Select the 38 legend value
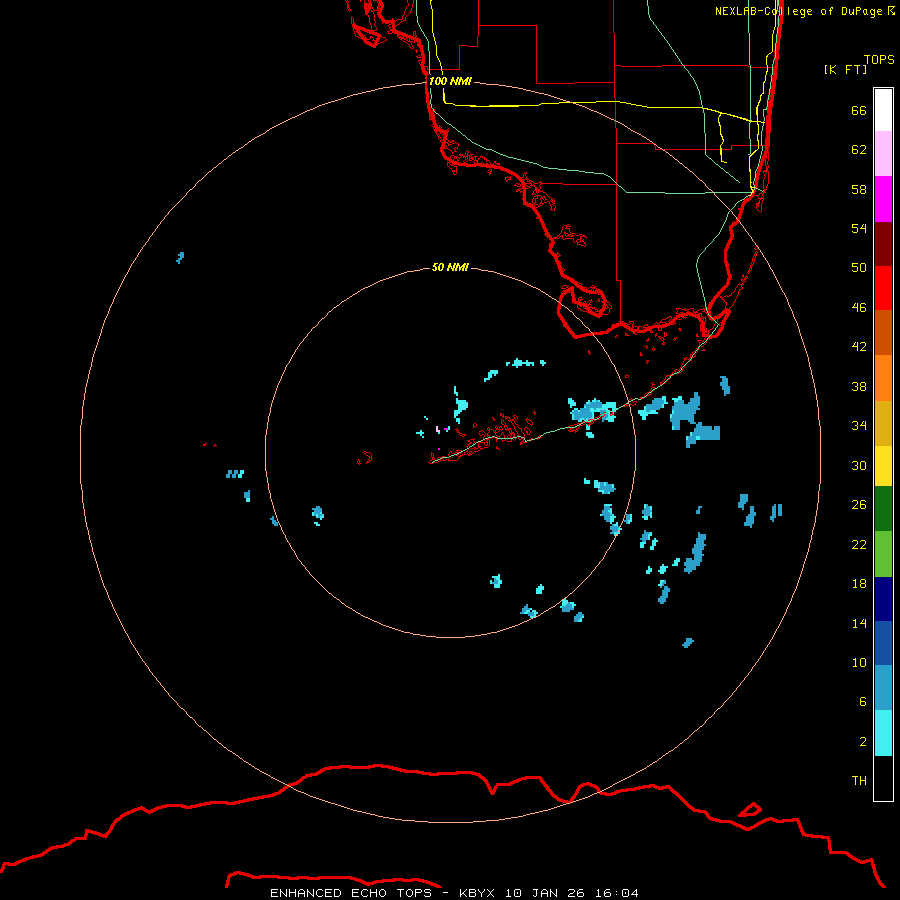 tap(859, 386)
